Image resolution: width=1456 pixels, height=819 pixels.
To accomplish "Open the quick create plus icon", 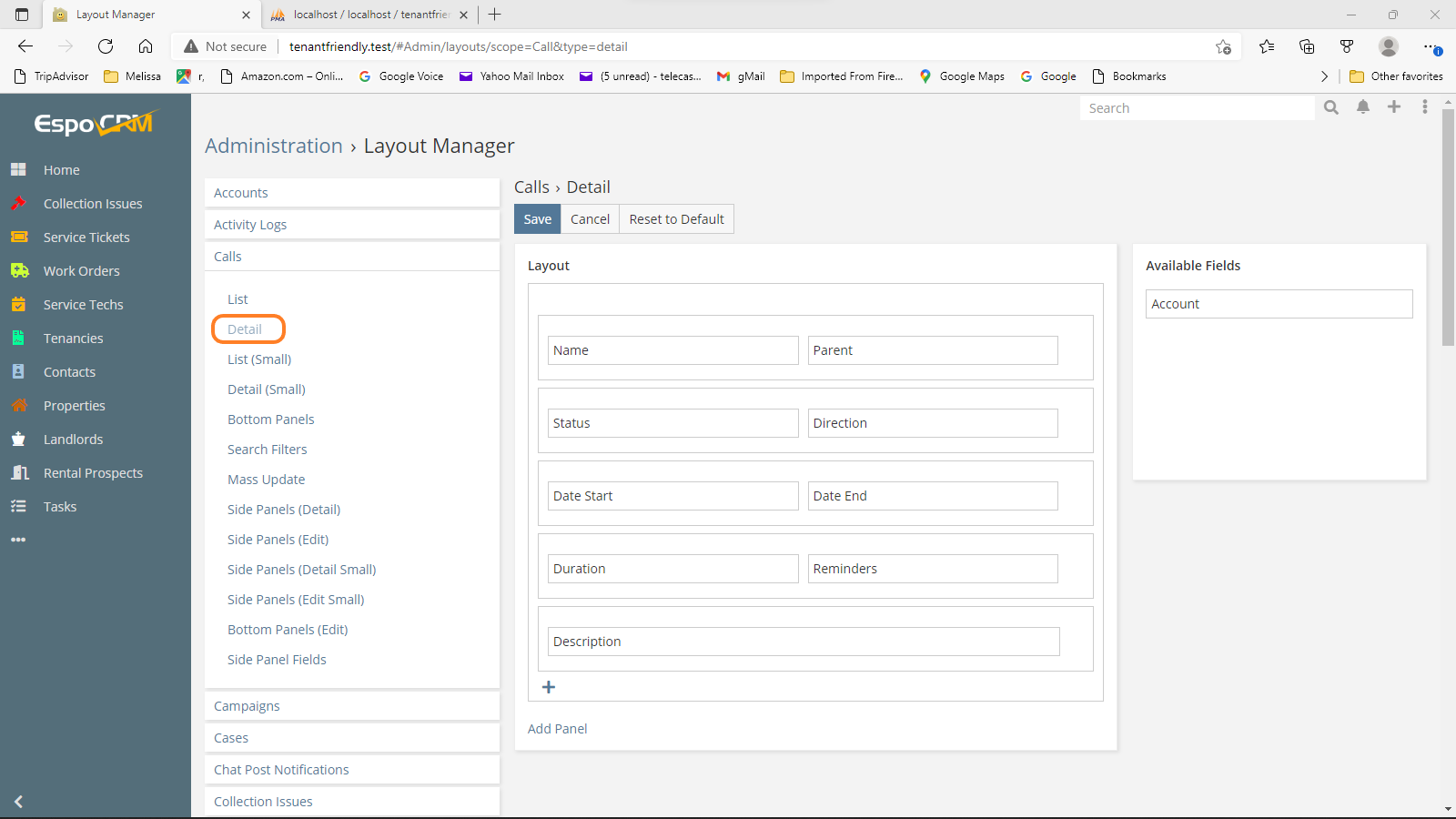I will (1393, 107).
